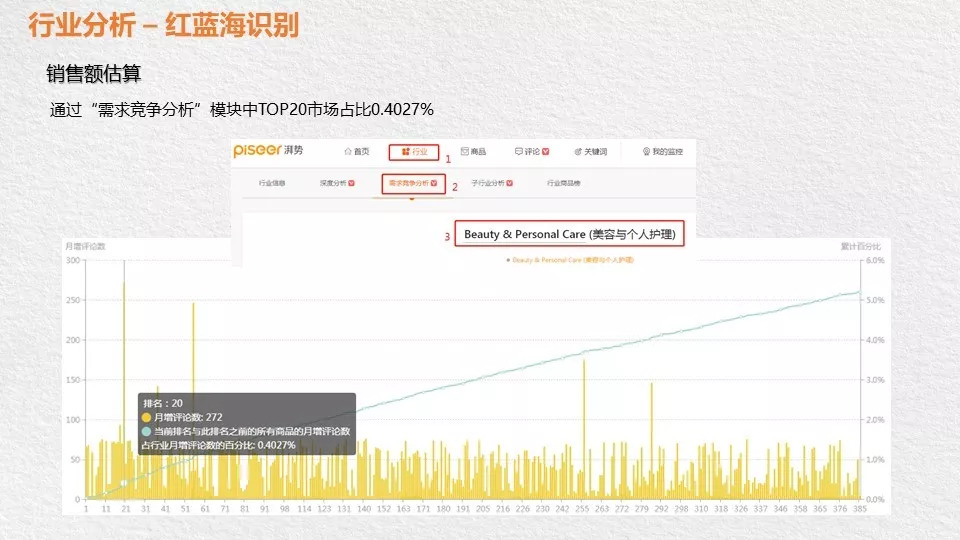960x540 pixels.
Task: Click the 销售额估算 subtitle
Action: (94, 74)
